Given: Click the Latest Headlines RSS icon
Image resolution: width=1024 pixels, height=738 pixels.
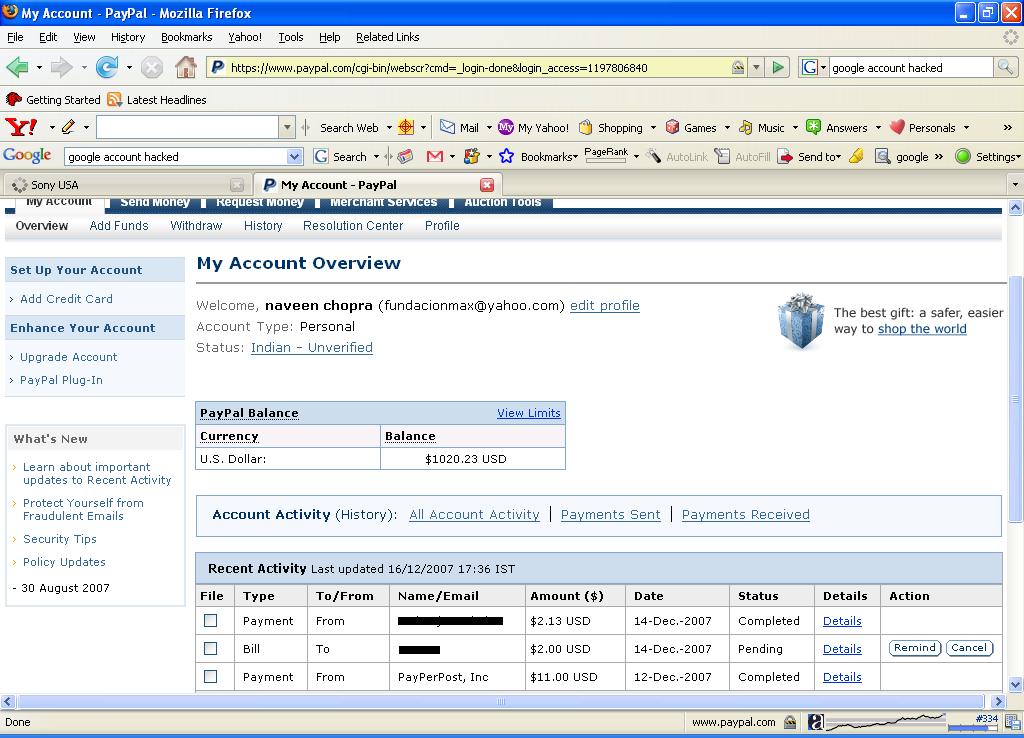Looking at the screenshot, I should [x=115, y=99].
